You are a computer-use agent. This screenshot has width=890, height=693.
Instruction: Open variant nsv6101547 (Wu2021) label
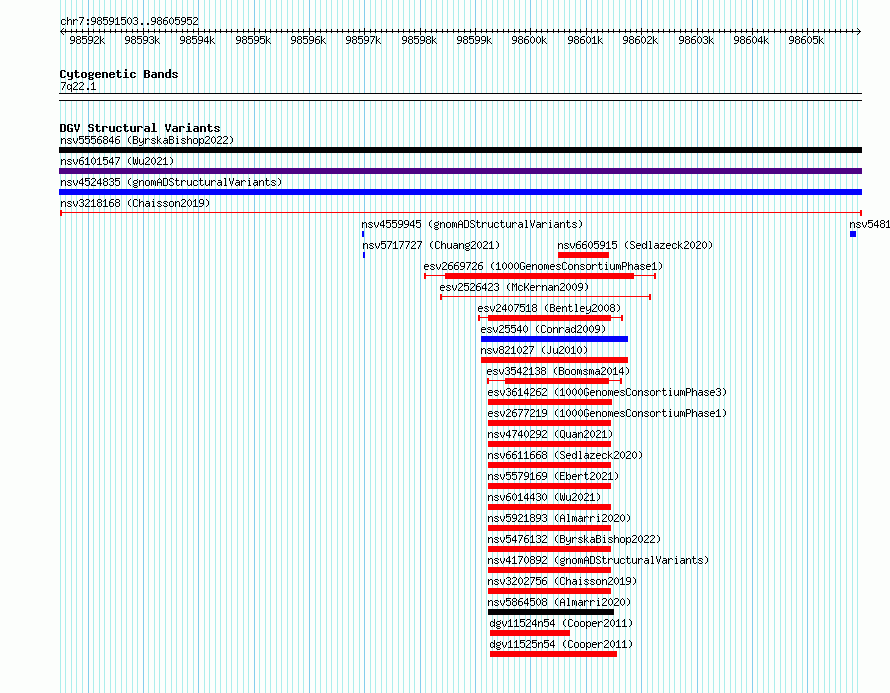coord(117,161)
